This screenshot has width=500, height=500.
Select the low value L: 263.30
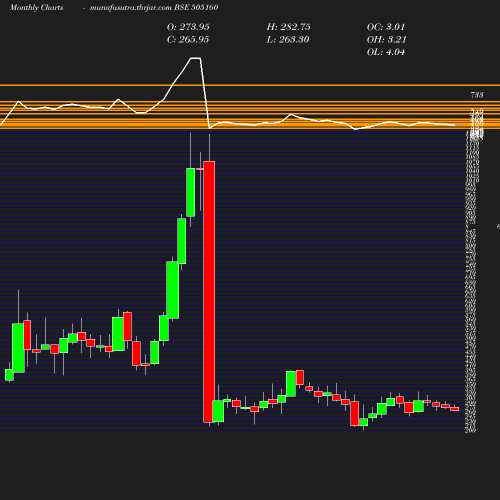point(288,39)
